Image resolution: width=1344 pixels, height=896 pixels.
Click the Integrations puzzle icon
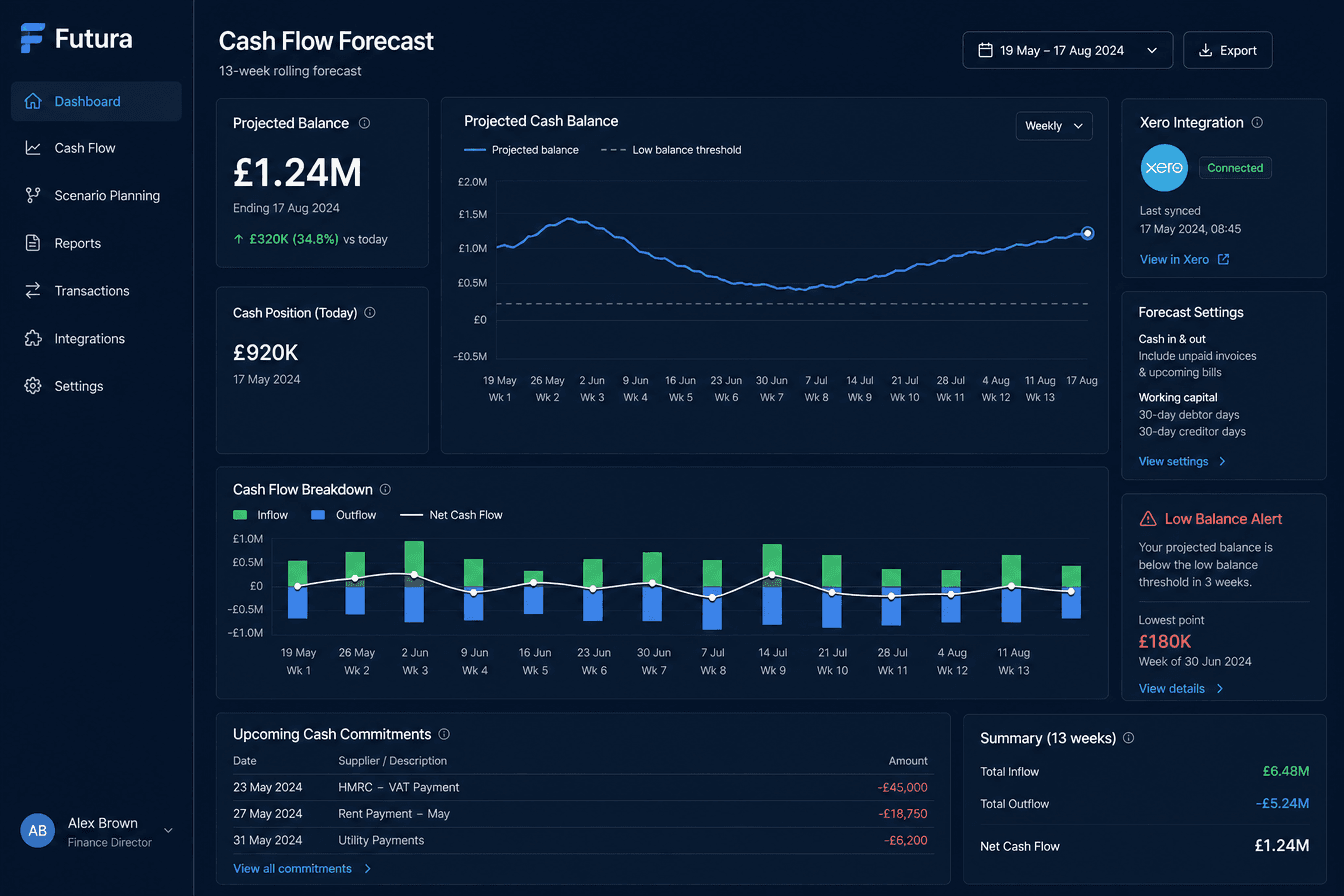pyautogui.click(x=33, y=338)
